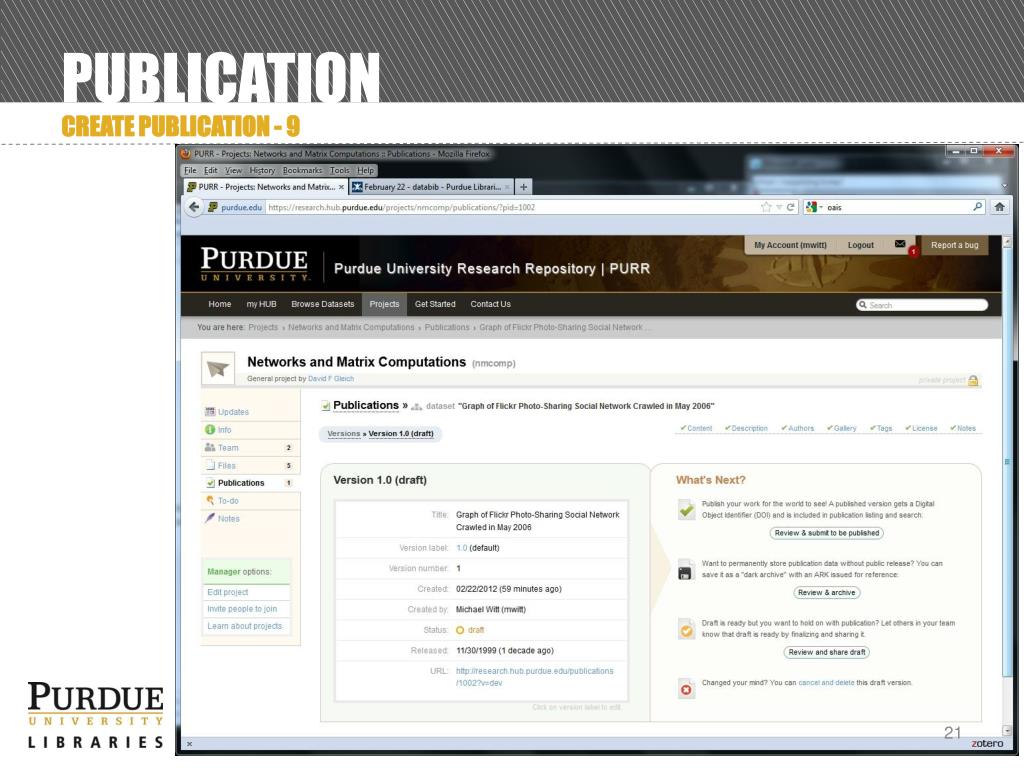This screenshot has width=1024, height=768.
Task: Click Review and share draft button
Action: click(826, 652)
